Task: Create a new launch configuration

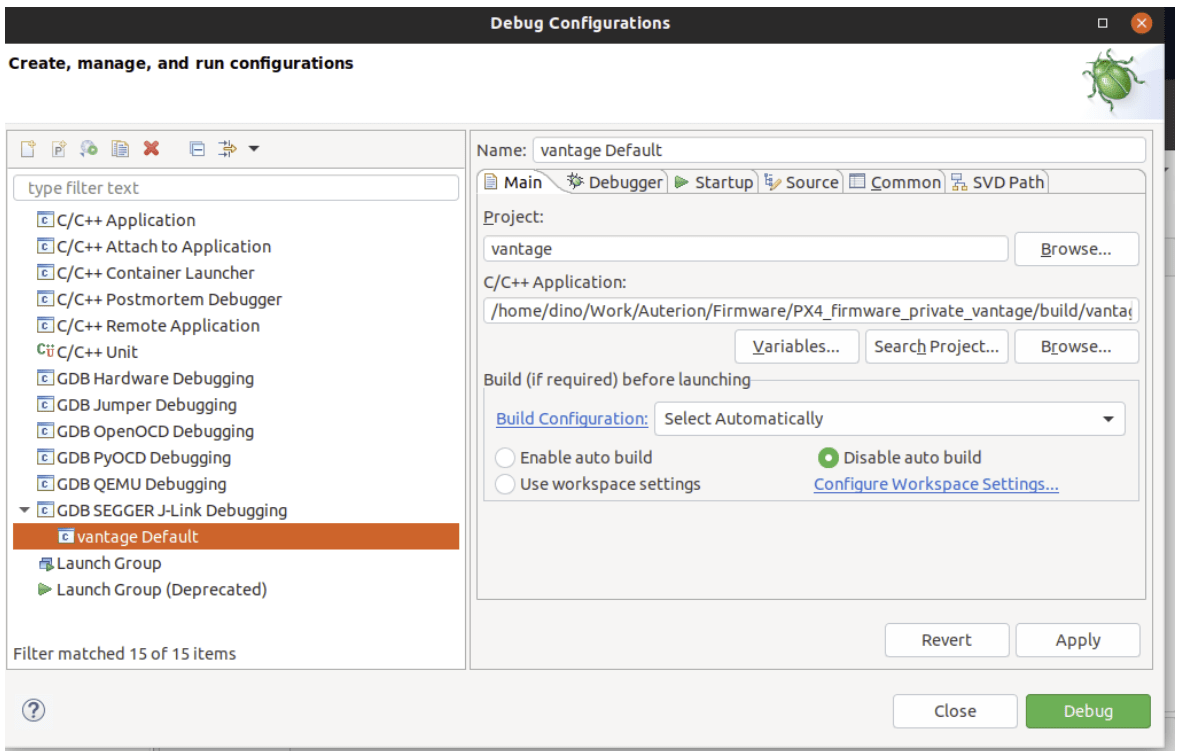Action: tap(26, 148)
